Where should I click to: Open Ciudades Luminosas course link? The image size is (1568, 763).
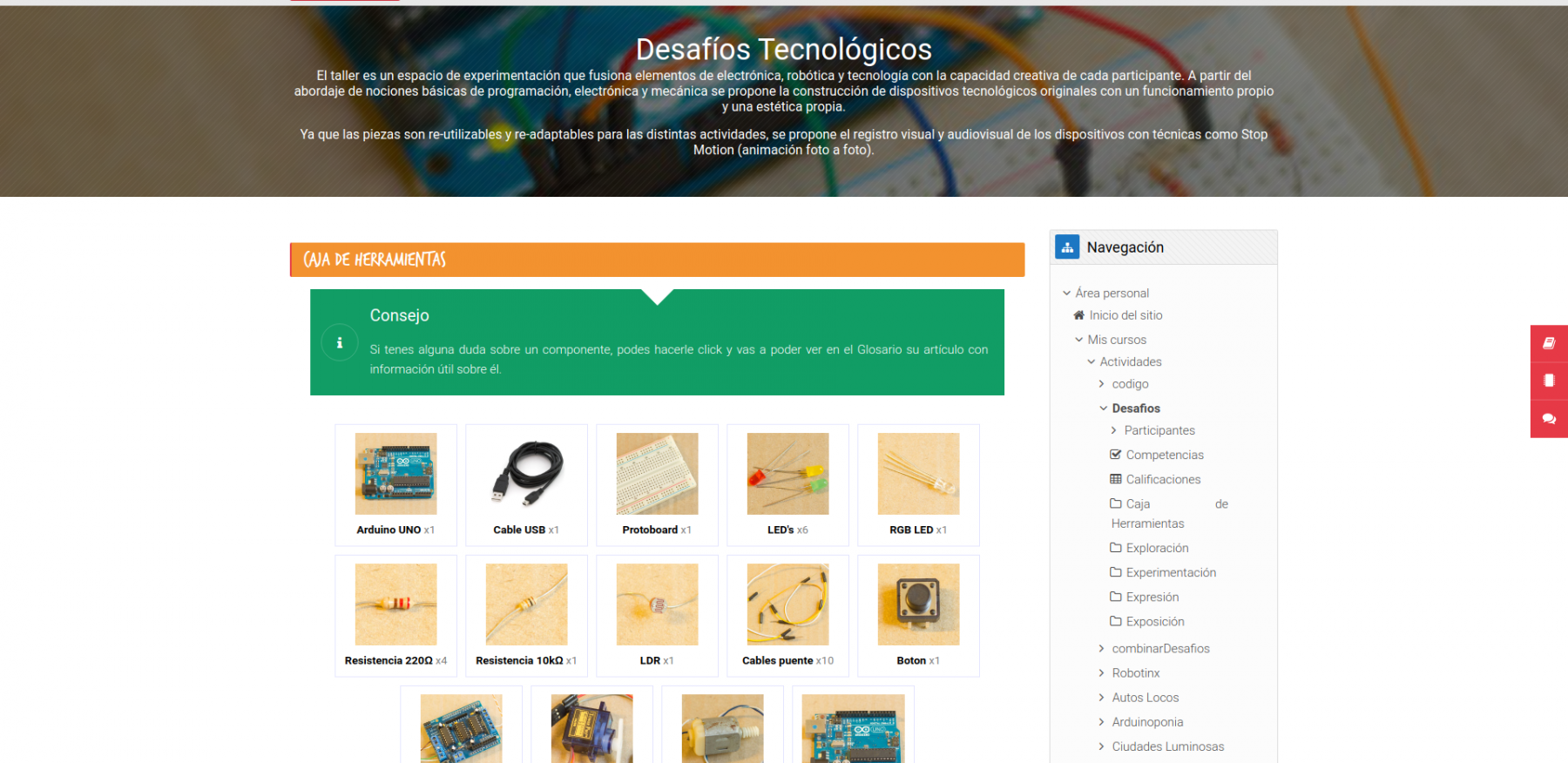click(x=1167, y=746)
